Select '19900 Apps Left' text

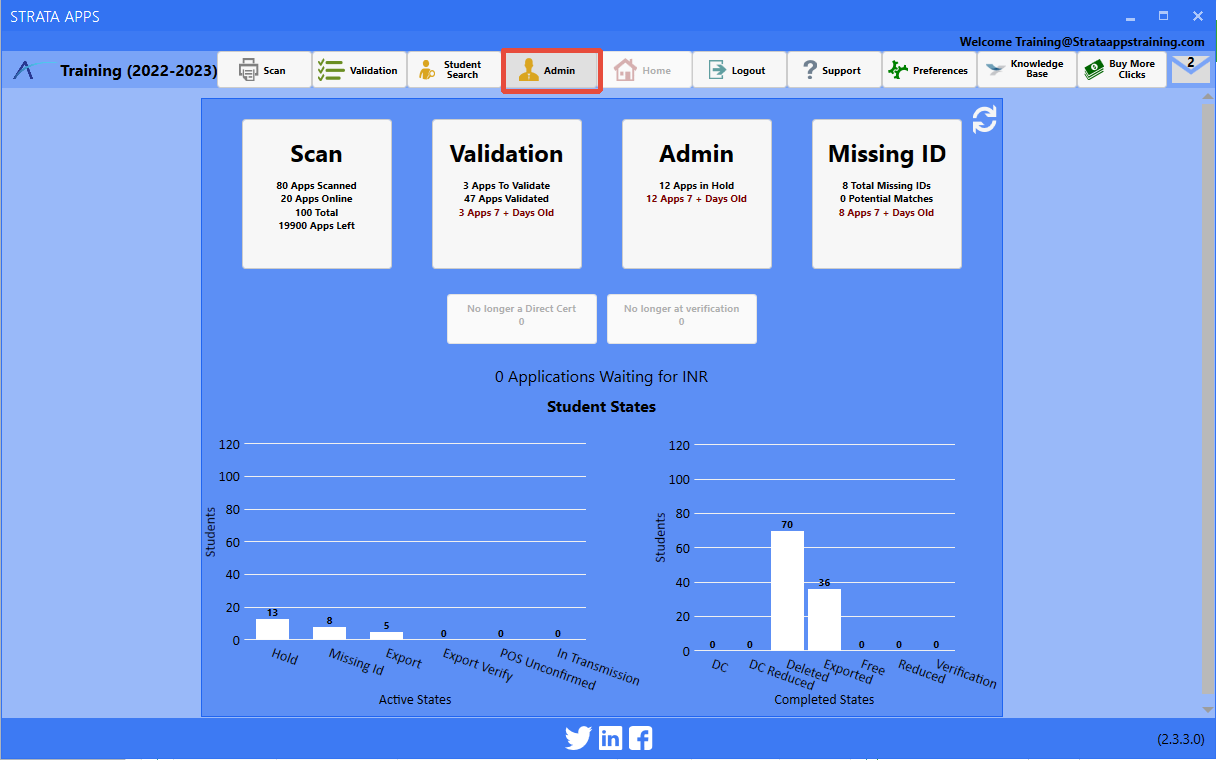317,226
